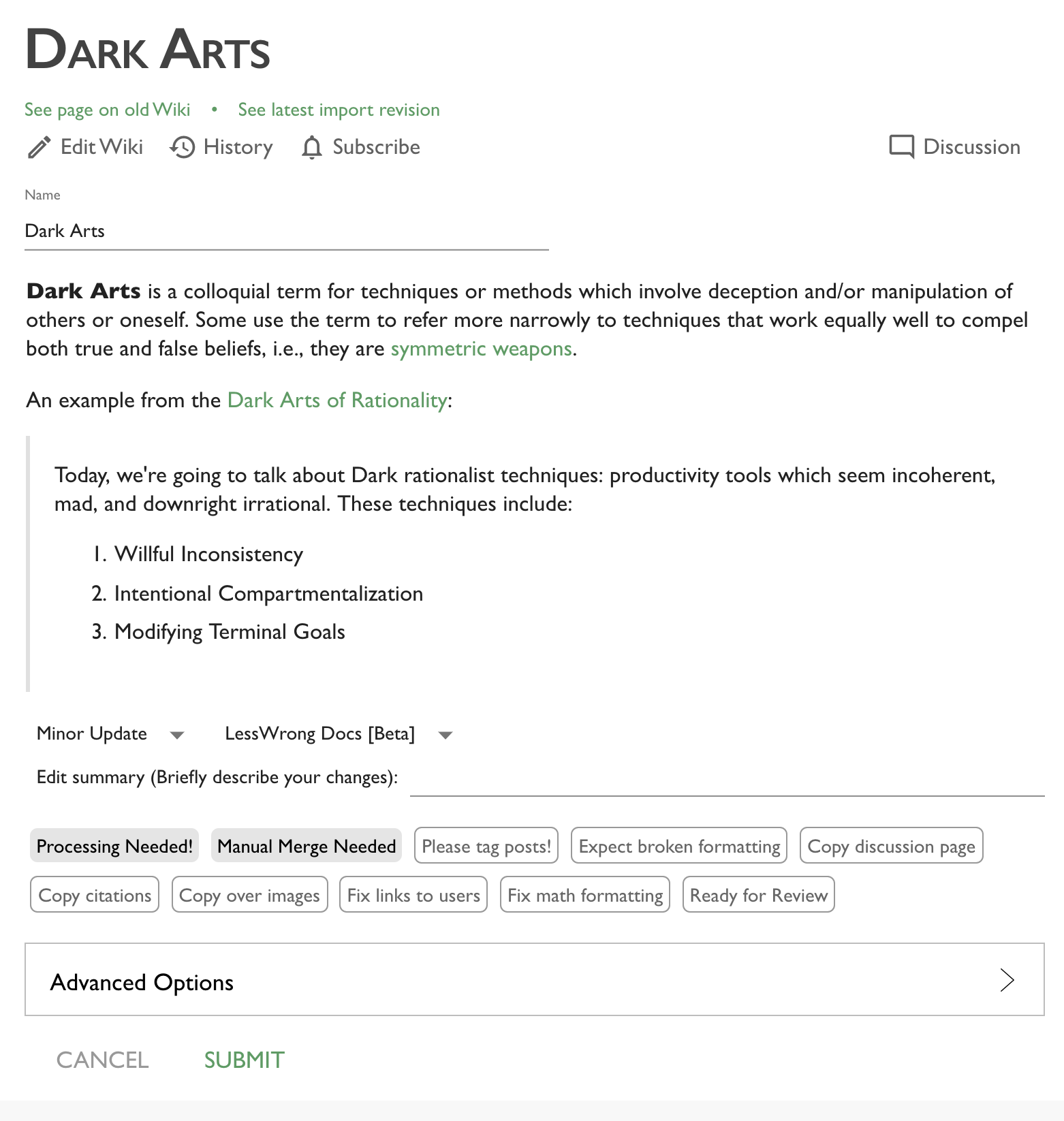Toggle the Manual Merge Needed flag

pos(307,846)
